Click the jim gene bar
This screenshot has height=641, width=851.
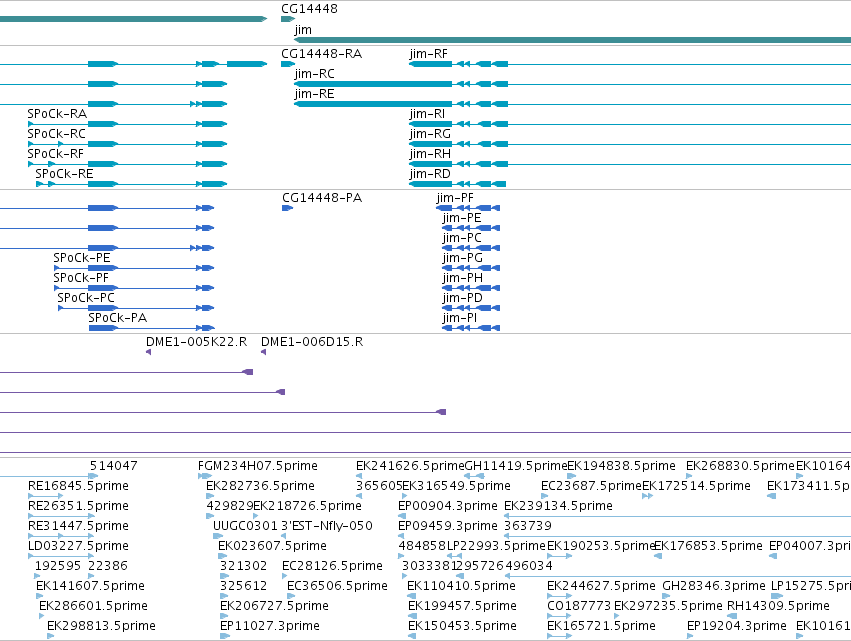[573, 40]
